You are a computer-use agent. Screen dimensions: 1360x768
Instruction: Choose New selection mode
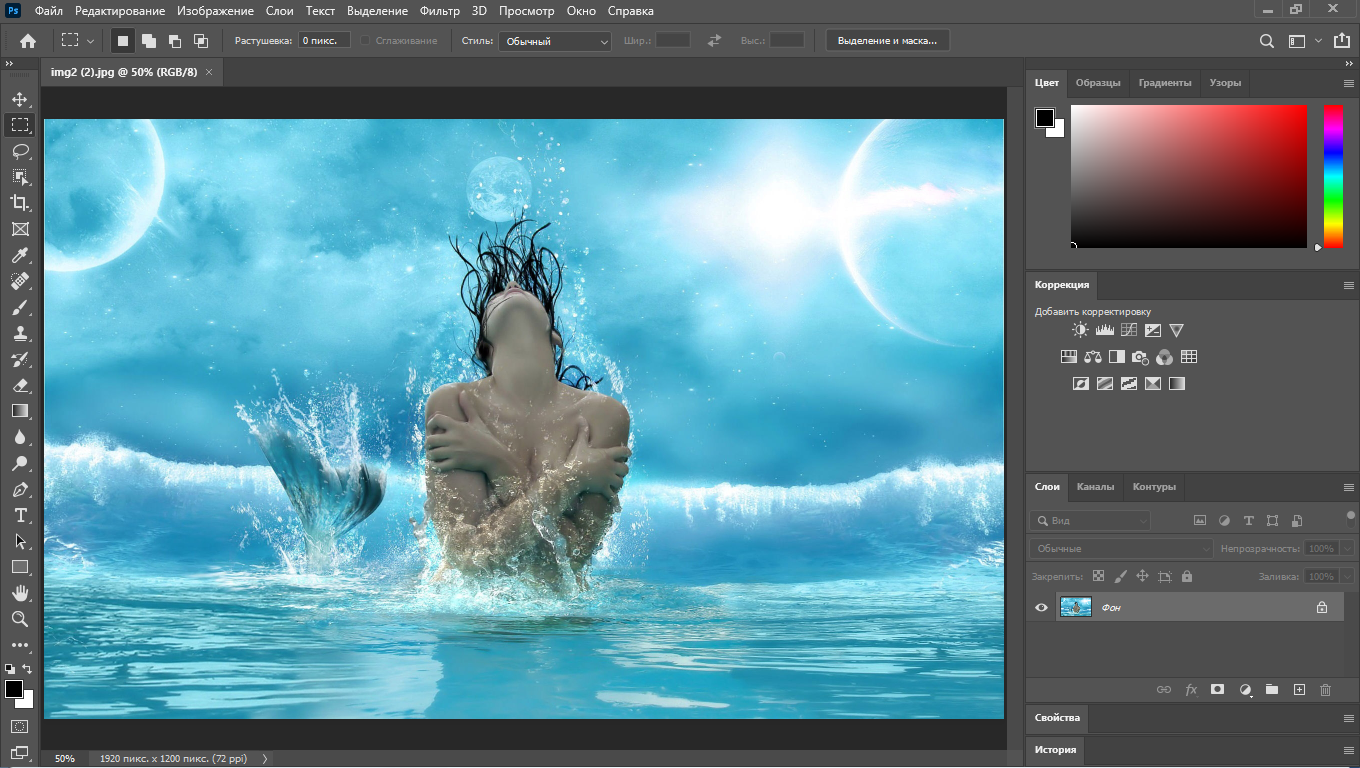(123, 41)
